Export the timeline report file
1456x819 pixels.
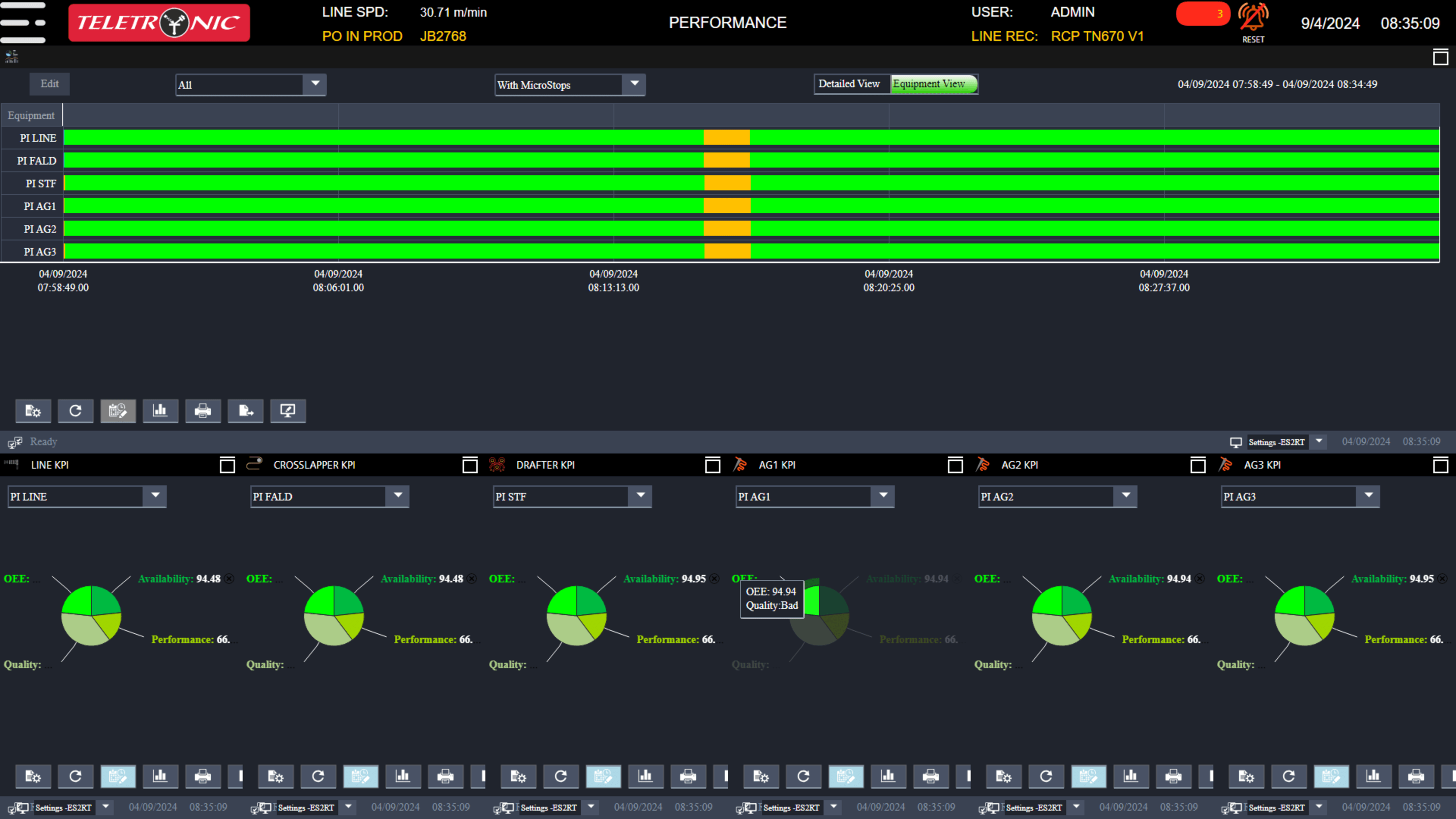tap(245, 411)
